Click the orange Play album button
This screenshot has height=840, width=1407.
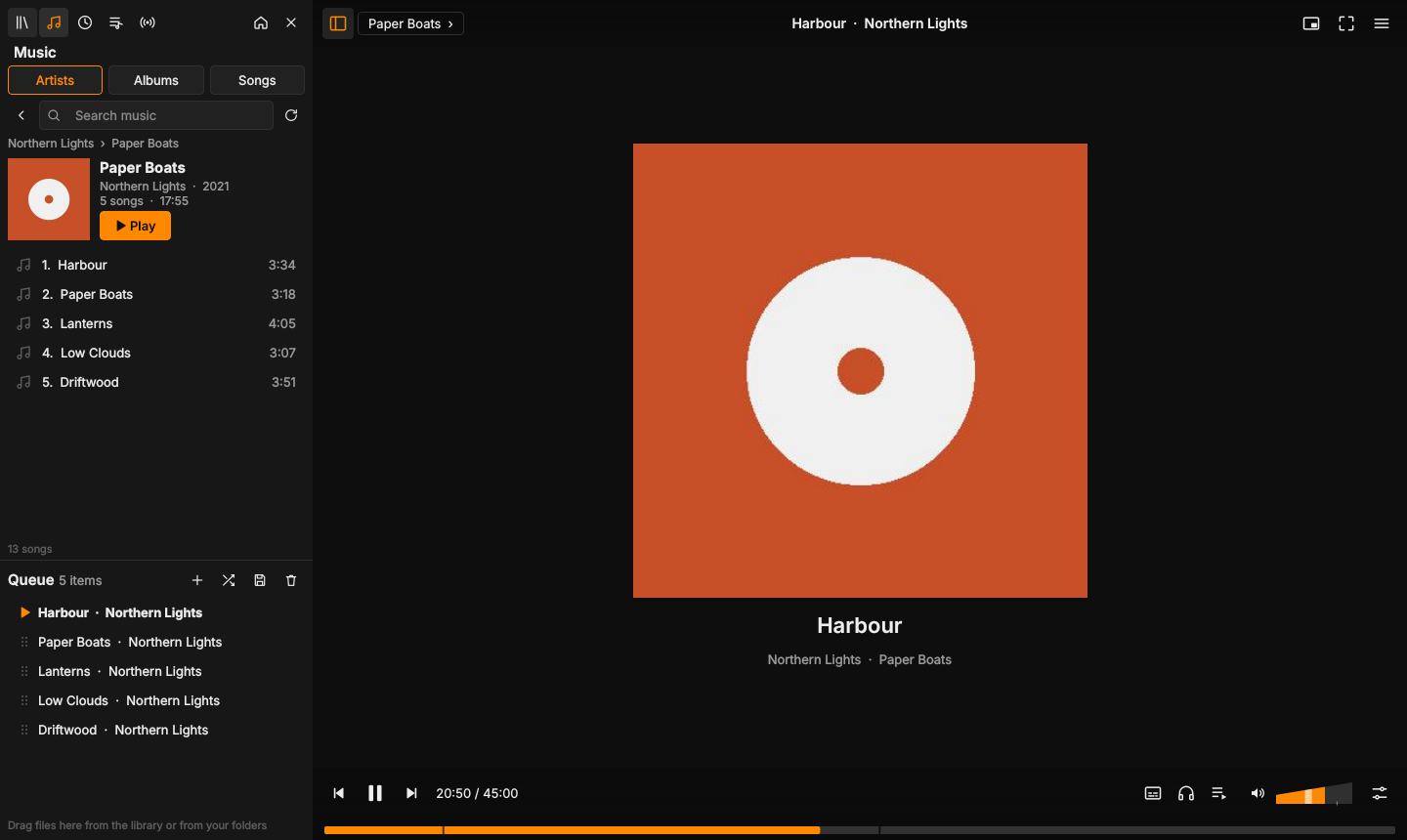135,226
